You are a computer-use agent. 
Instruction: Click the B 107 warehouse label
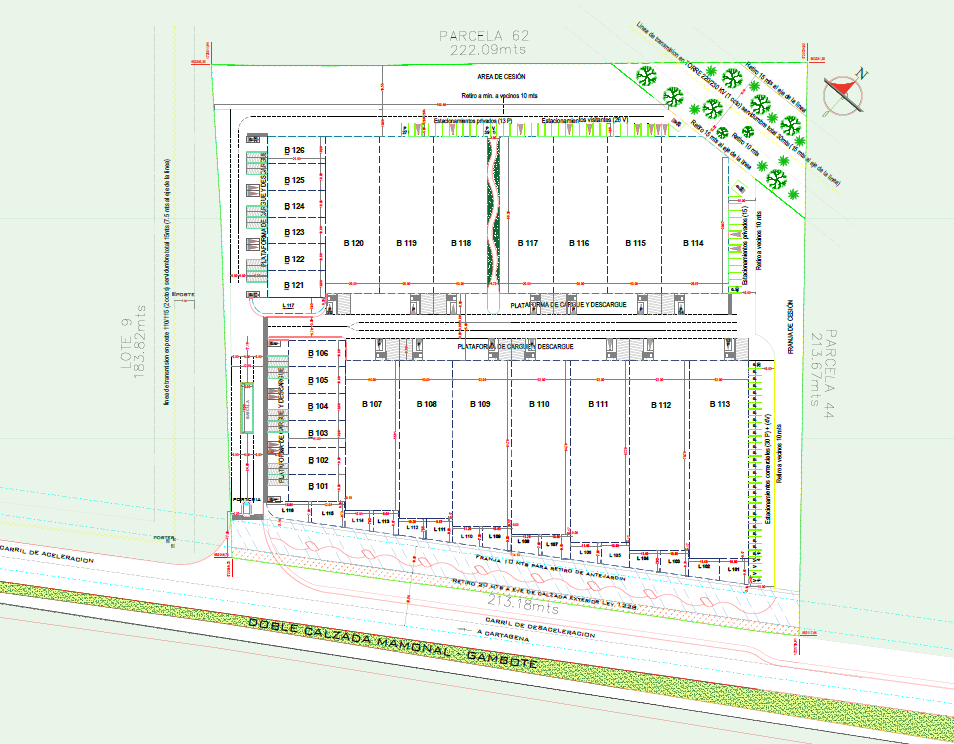tap(370, 405)
